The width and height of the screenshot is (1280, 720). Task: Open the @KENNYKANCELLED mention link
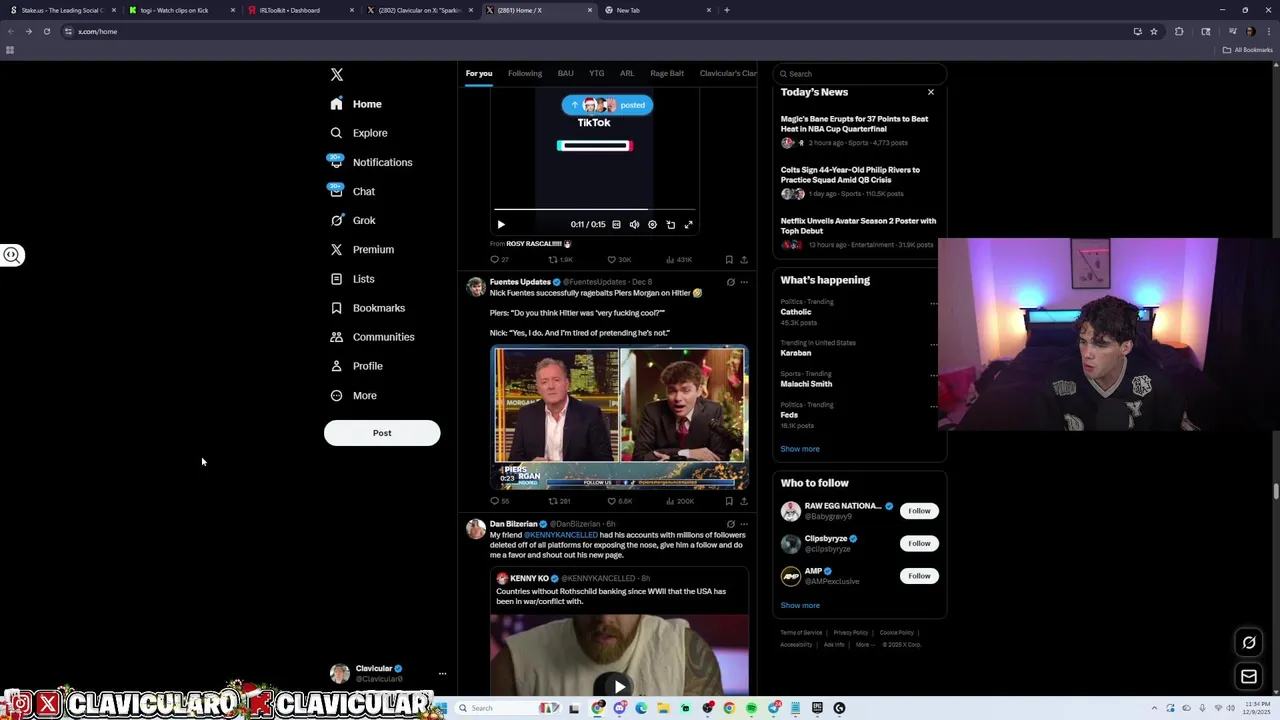tap(560, 535)
